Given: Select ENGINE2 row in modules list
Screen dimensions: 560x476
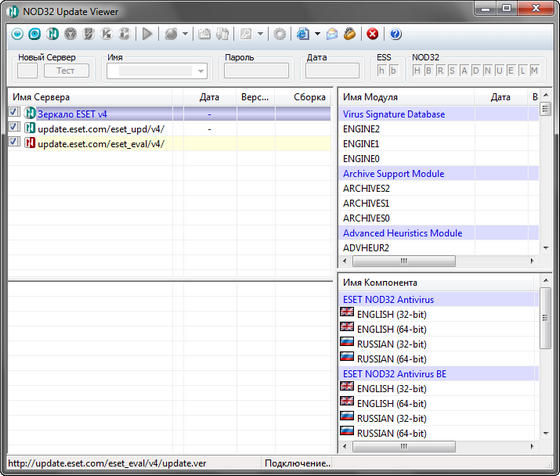Looking at the screenshot, I should [438, 129].
